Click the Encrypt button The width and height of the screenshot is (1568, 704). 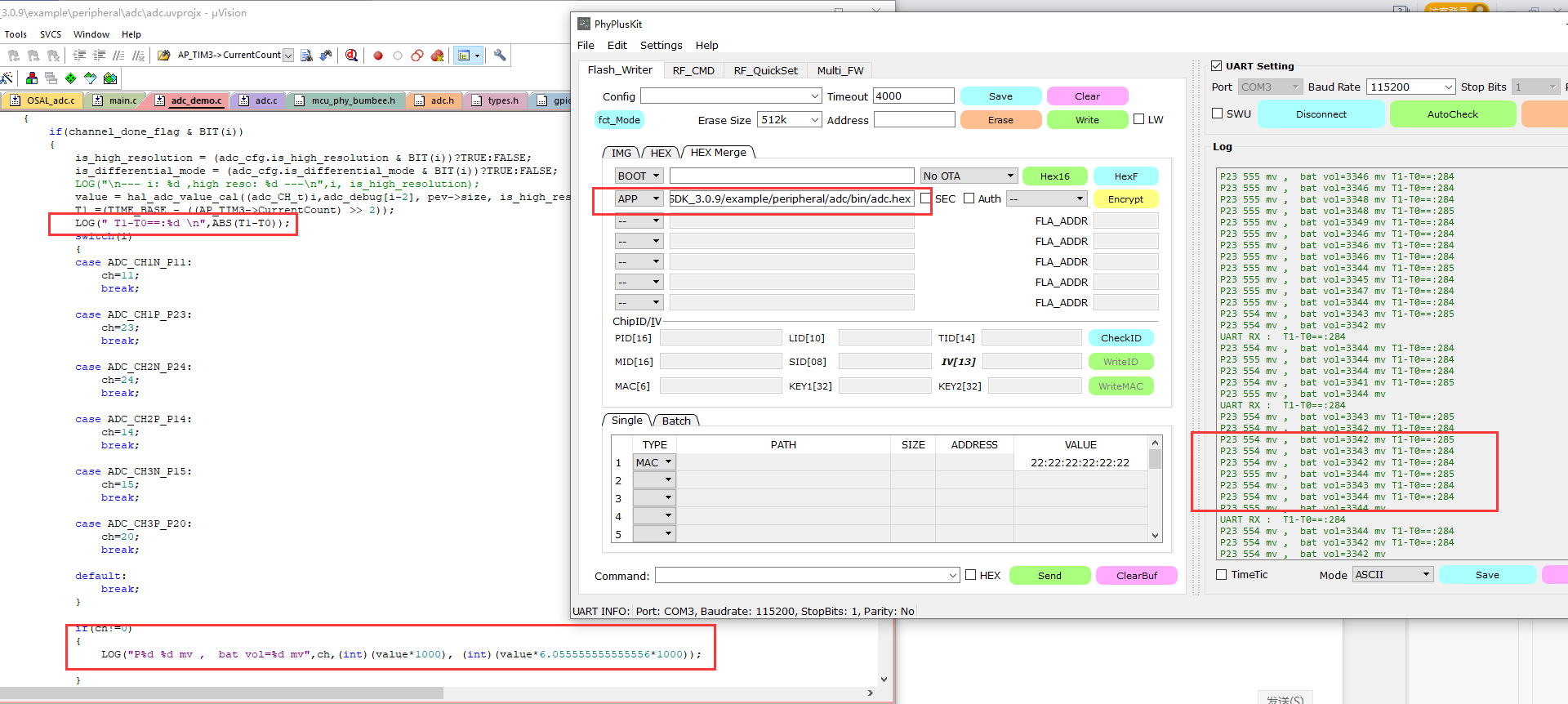[x=1125, y=198]
